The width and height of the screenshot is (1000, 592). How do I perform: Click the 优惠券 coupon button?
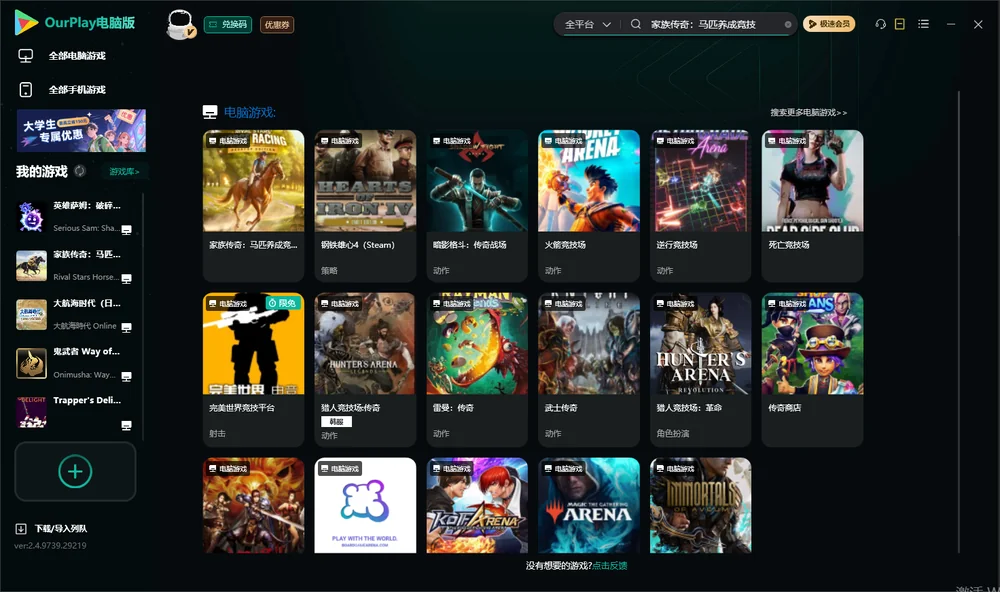click(x=277, y=25)
